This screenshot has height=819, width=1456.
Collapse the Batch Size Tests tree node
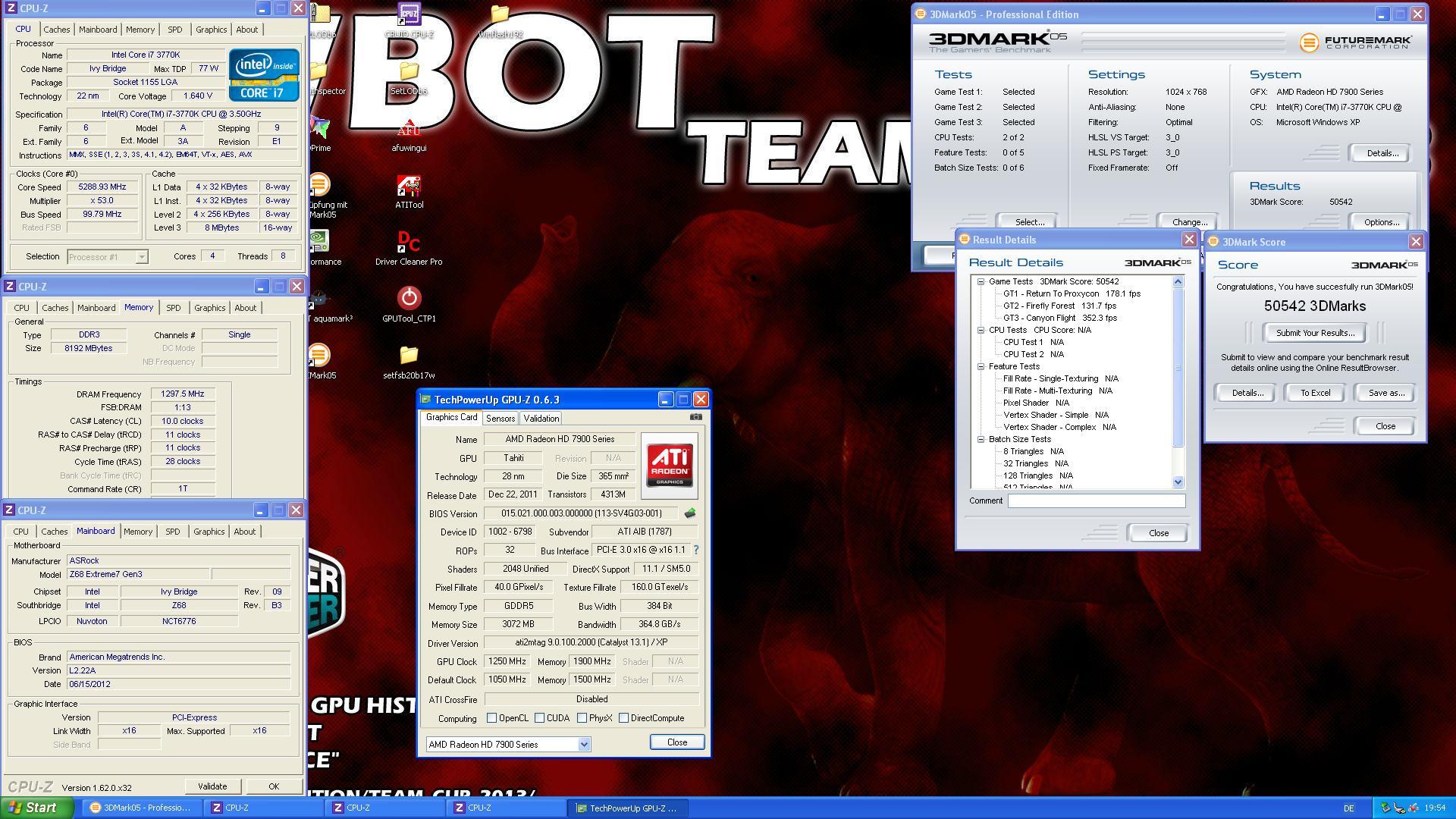(981, 439)
